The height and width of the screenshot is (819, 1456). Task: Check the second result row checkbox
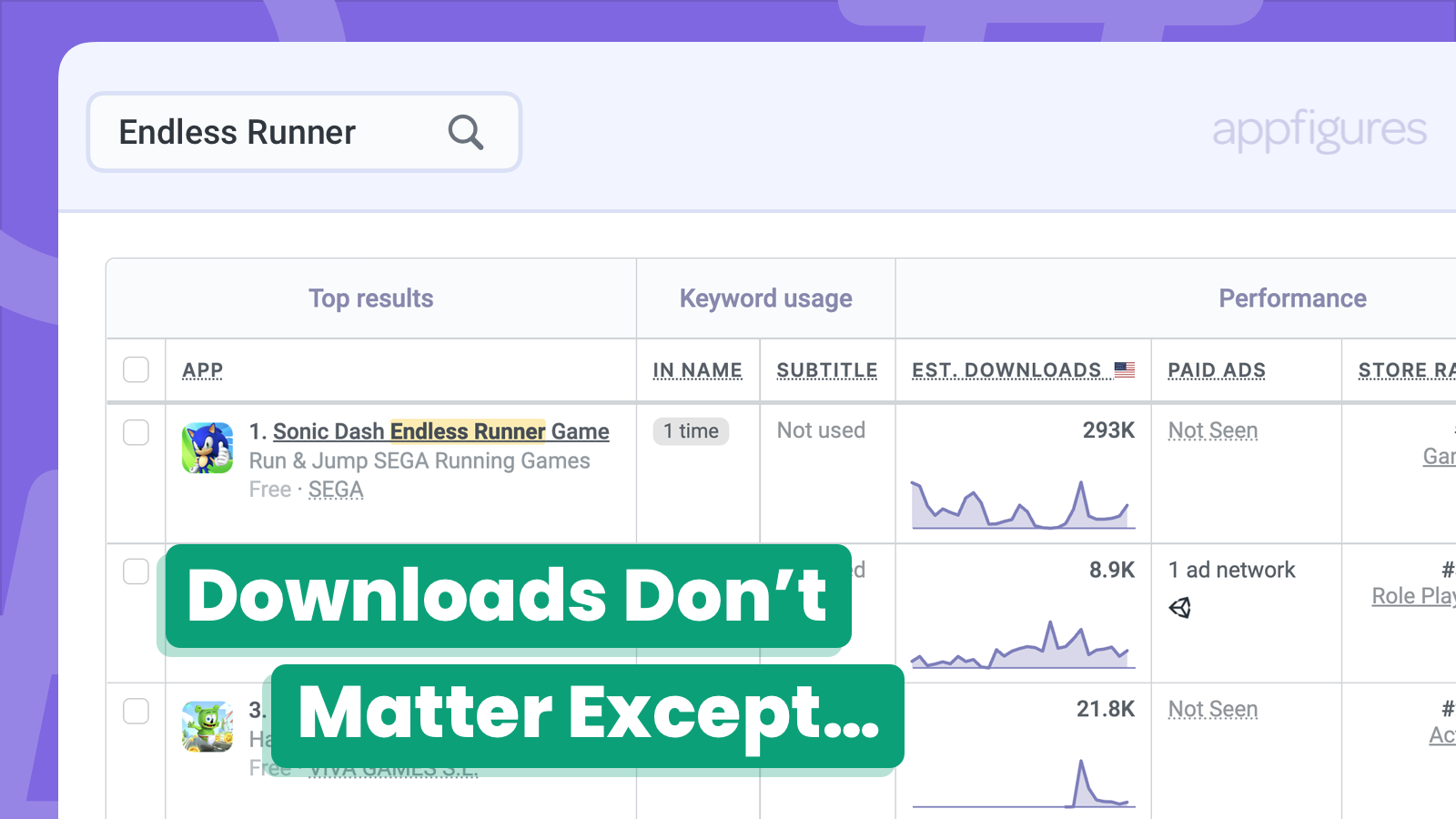[136, 571]
